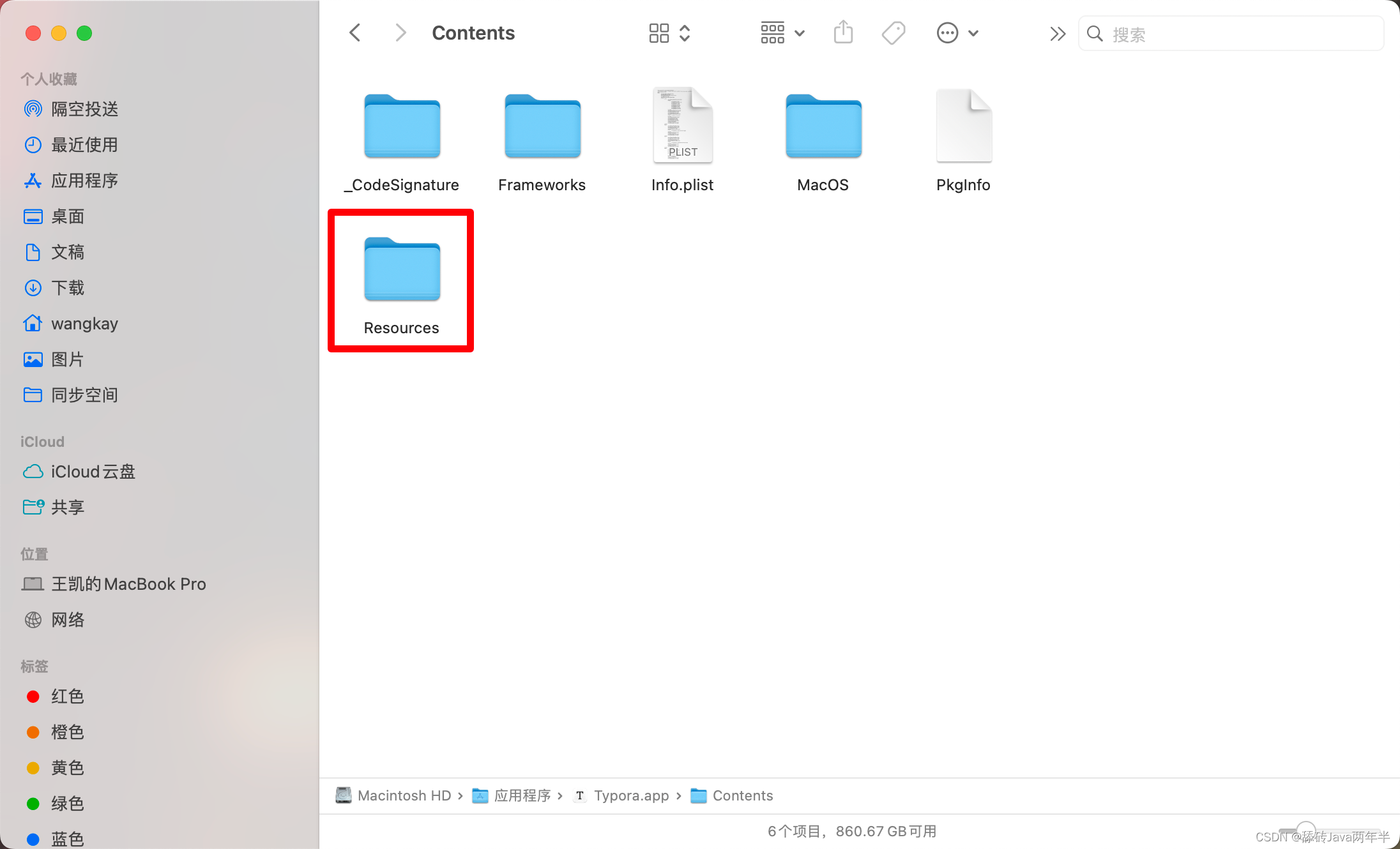
Task: Click the 位置 section header
Action: click(34, 554)
